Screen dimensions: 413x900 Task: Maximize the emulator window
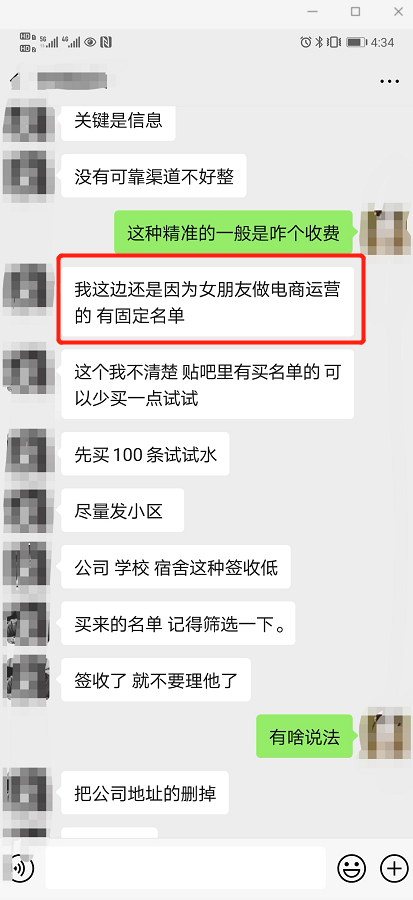tap(356, 11)
